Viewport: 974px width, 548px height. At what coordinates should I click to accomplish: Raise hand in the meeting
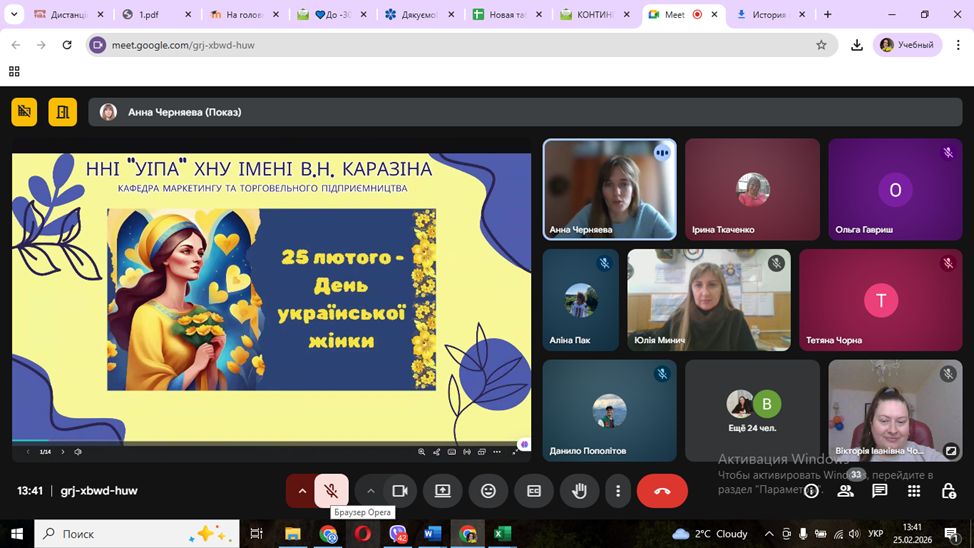[x=578, y=491]
